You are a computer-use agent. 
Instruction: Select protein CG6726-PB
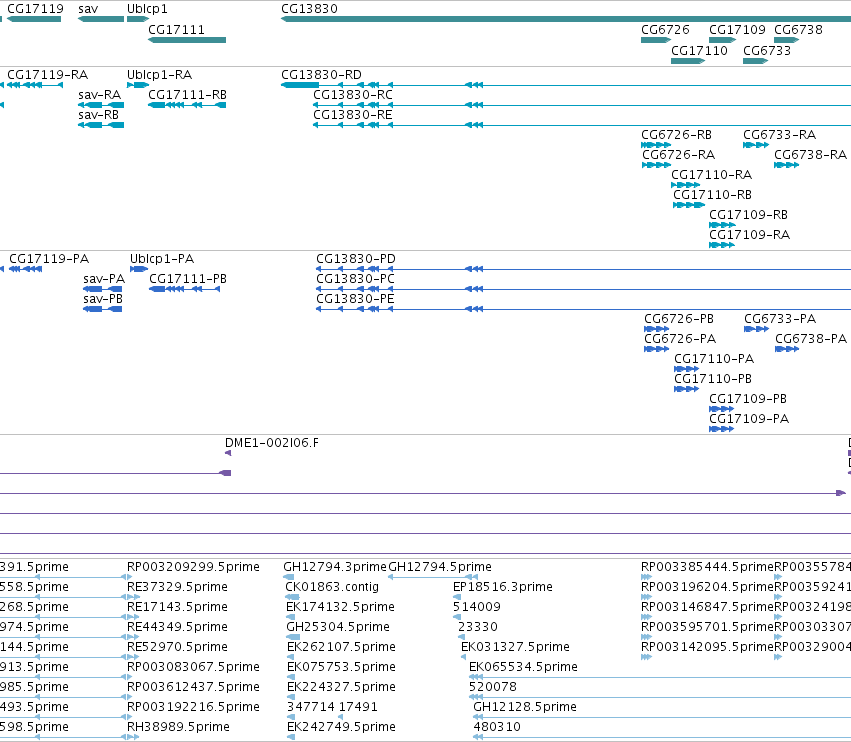[678, 319]
